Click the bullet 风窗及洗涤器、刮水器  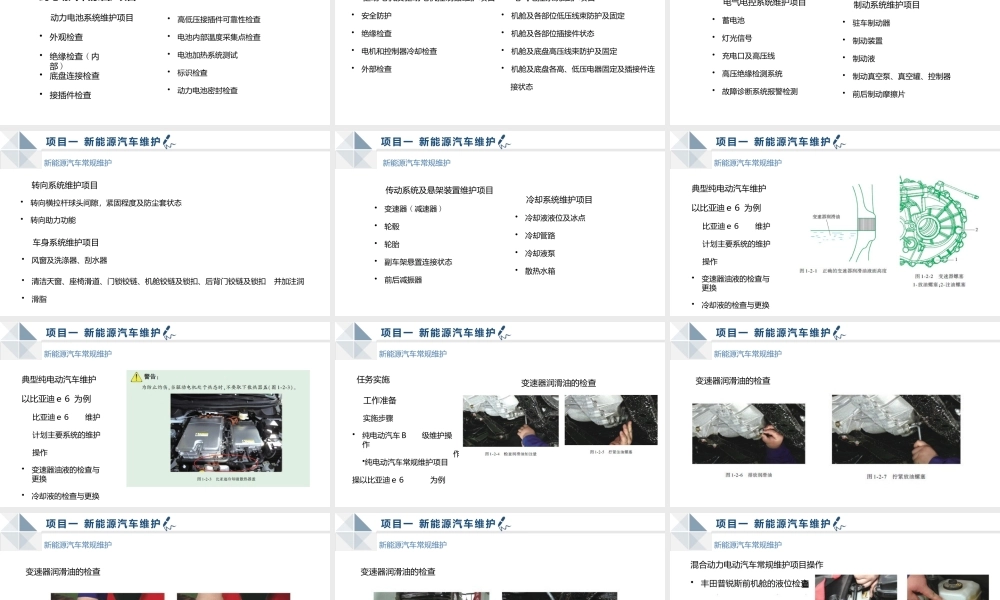69,260
